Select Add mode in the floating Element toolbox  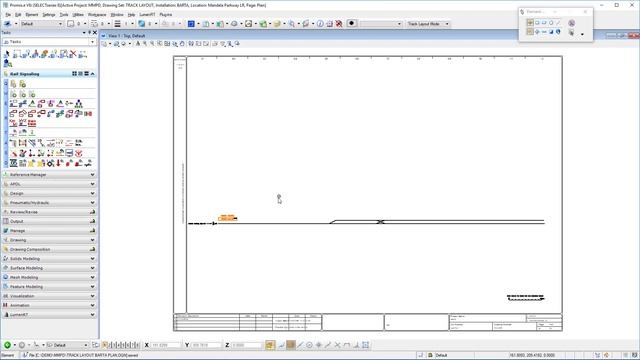coord(537,32)
